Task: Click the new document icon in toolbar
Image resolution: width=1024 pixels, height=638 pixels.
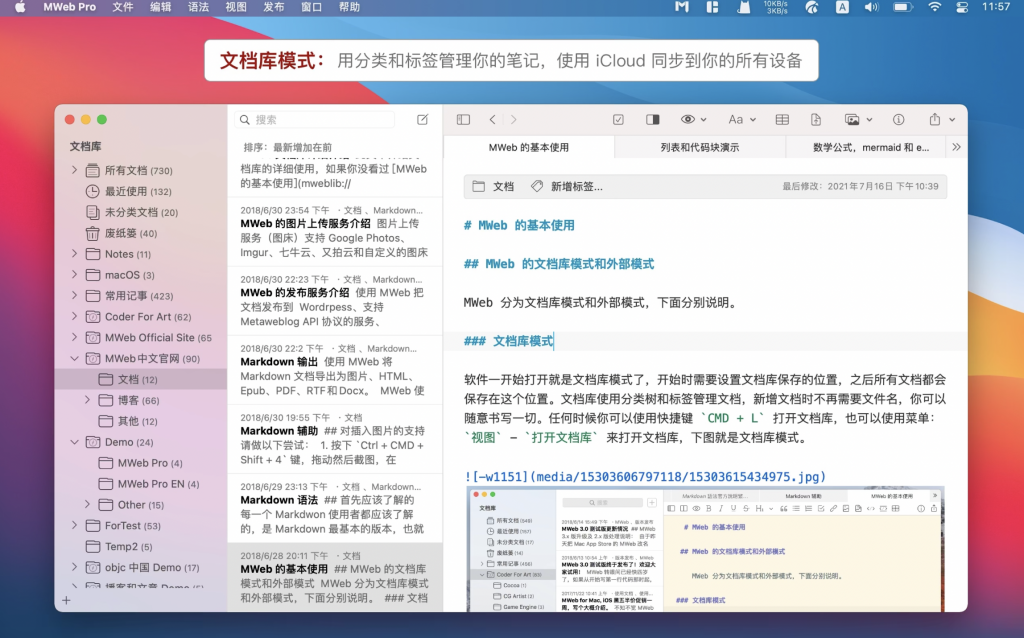Action: 815,119
